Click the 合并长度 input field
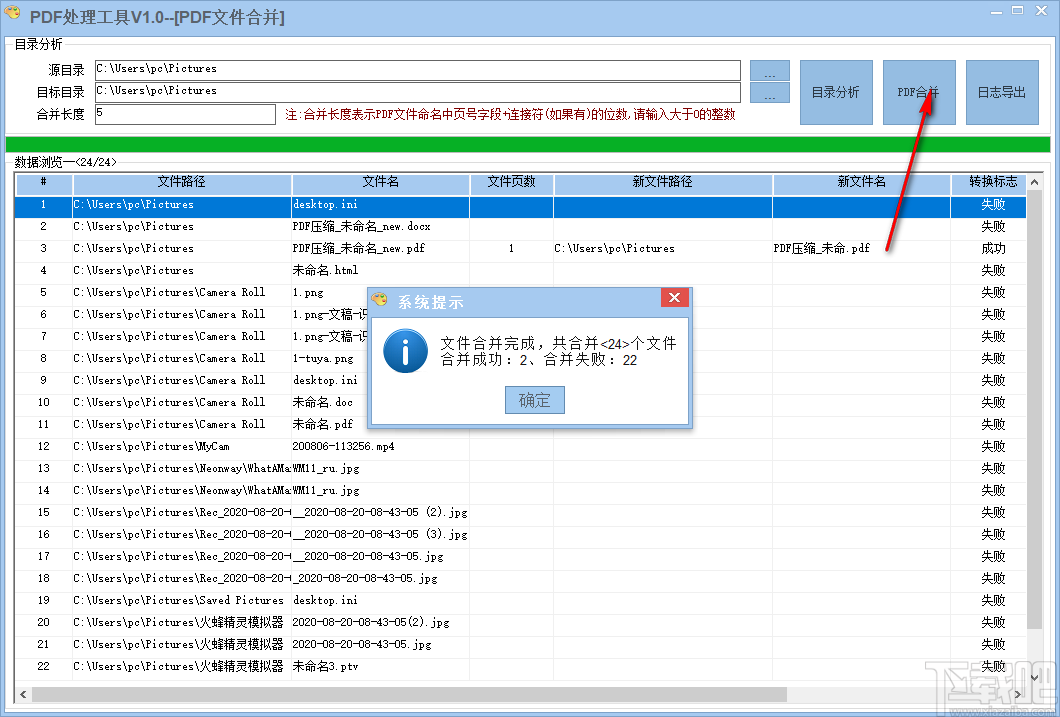Viewport: 1060px width, 717px height. tap(185, 114)
